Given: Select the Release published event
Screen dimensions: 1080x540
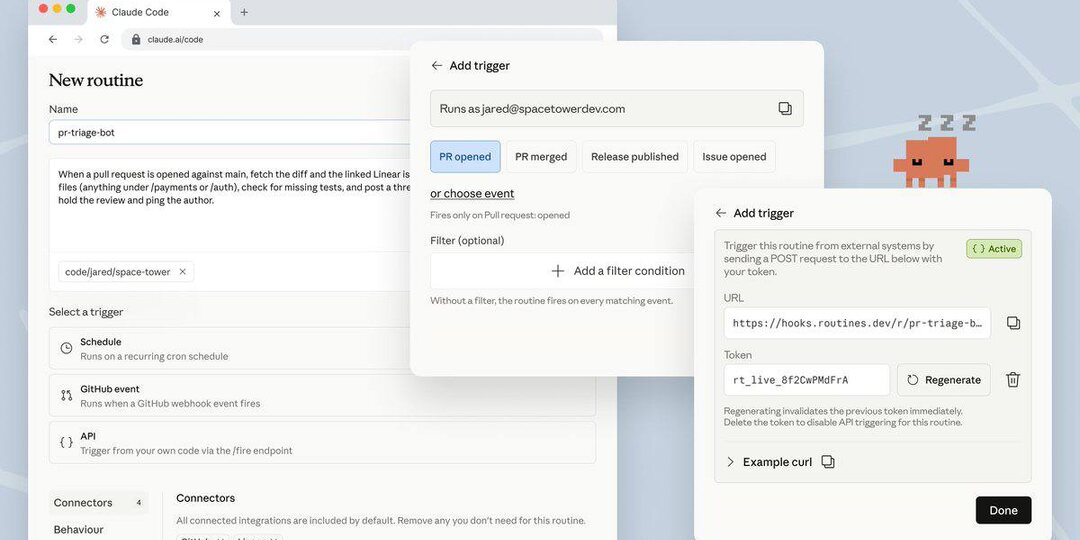Looking at the screenshot, I should 635,157.
